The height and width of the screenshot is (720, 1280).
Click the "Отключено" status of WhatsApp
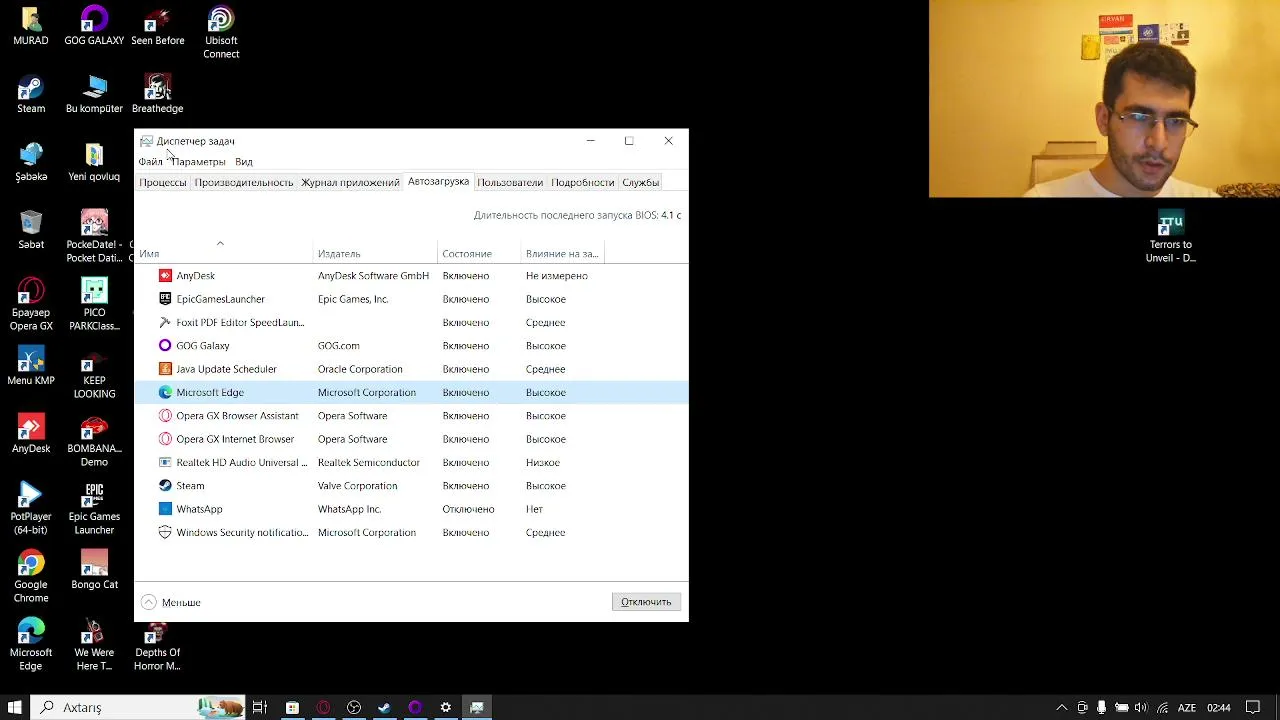coord(468,509)
